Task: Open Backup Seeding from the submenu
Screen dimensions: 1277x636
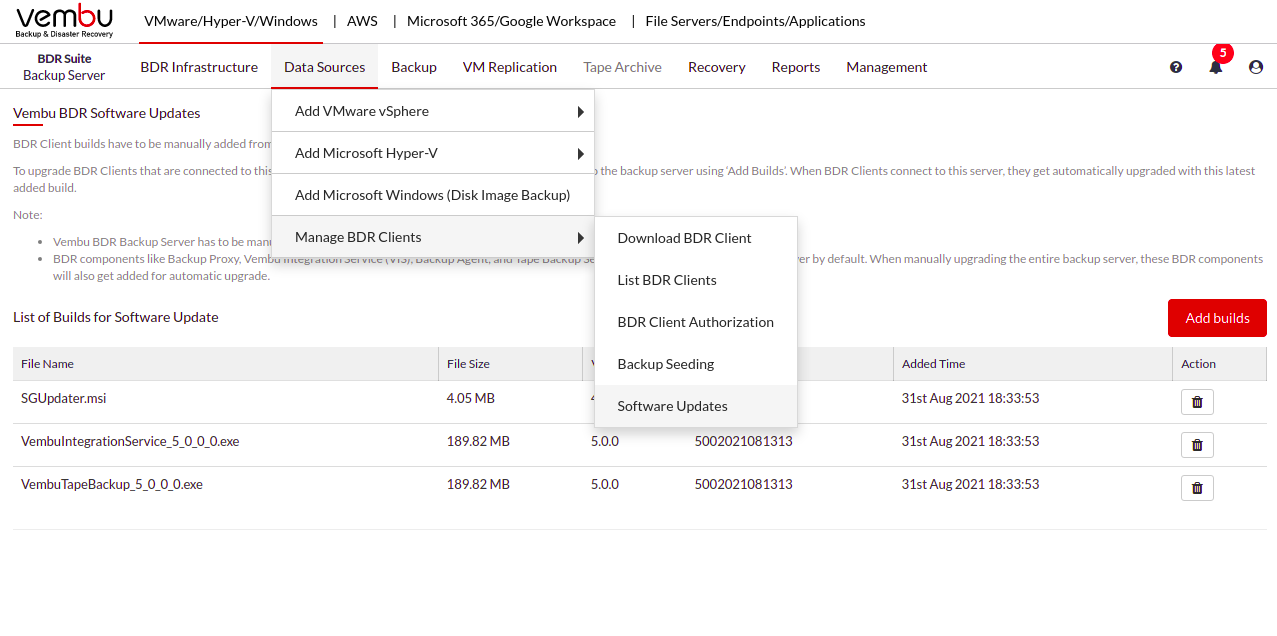Action: [x=665, y=364]
